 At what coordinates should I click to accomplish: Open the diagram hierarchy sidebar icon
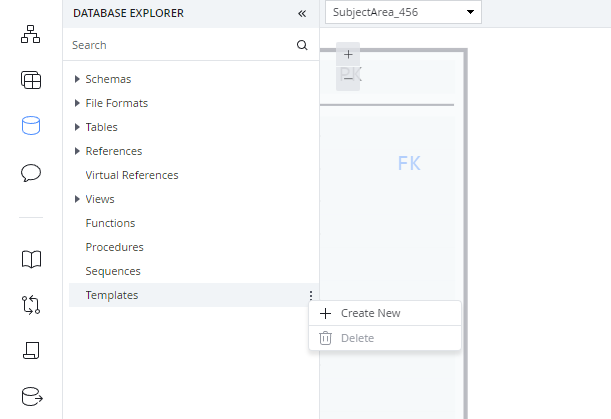click(31, 34)
